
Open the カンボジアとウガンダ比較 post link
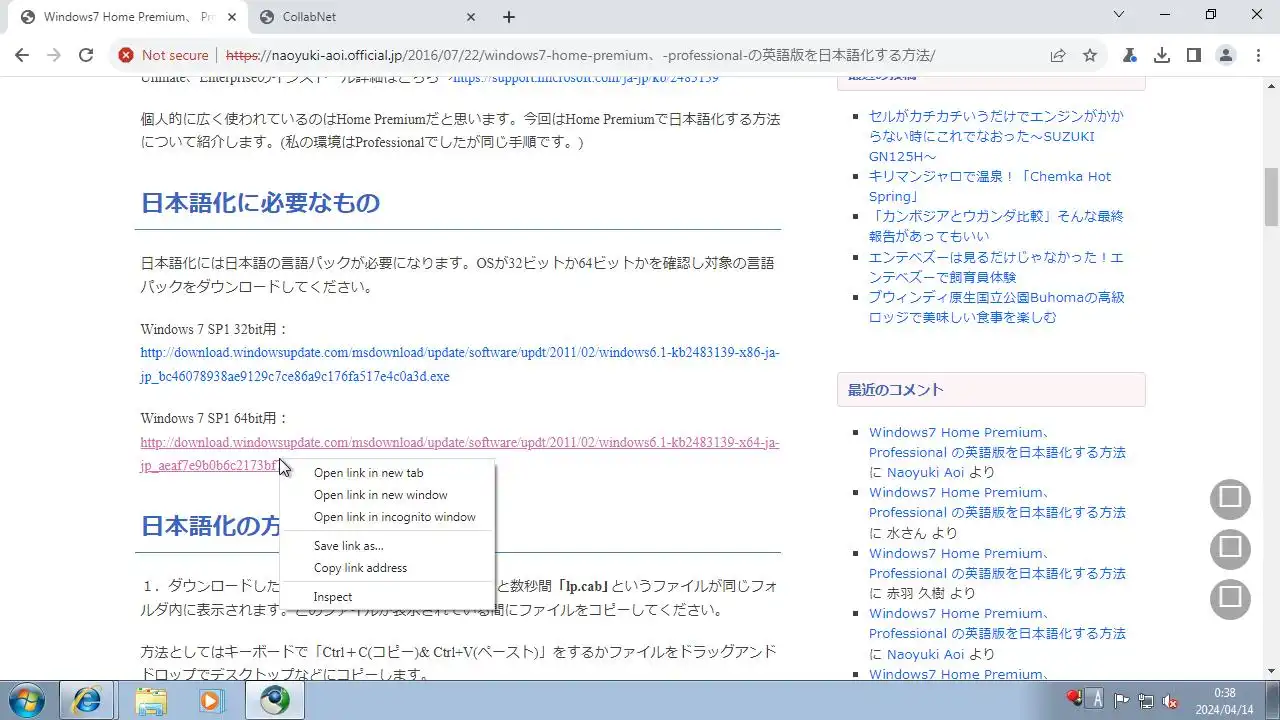(x=996, y=226)
